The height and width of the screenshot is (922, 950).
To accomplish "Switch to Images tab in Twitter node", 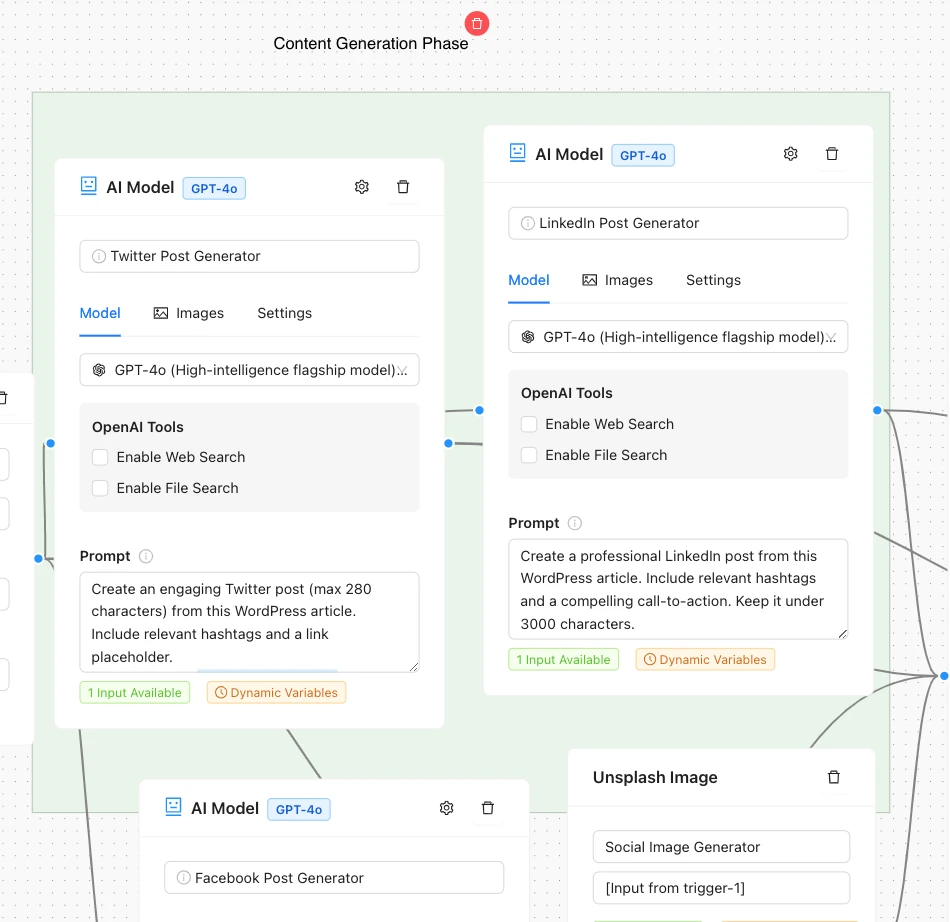I will coord(189,313).
